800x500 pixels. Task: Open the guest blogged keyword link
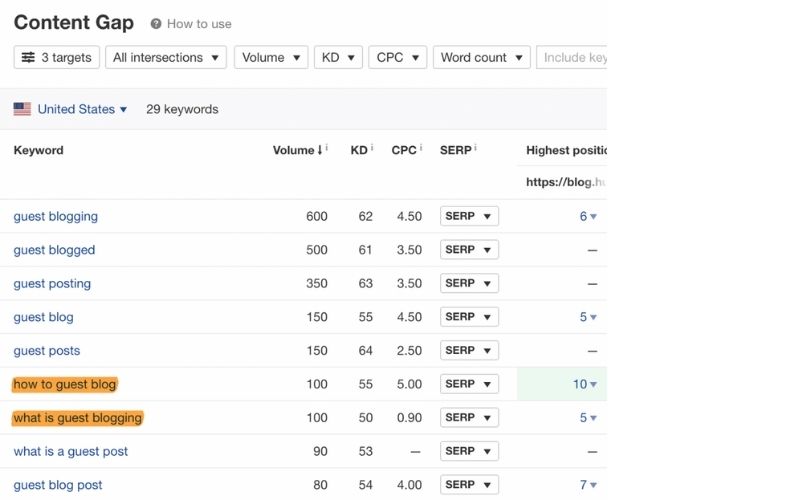pos(54,250)
